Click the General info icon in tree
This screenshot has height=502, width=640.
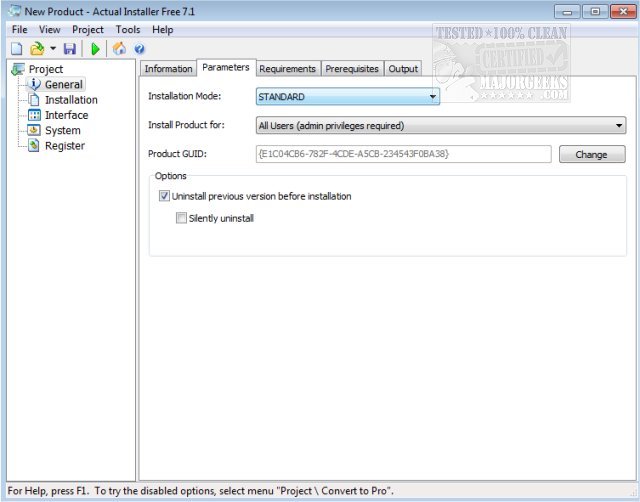click(34, 84)
